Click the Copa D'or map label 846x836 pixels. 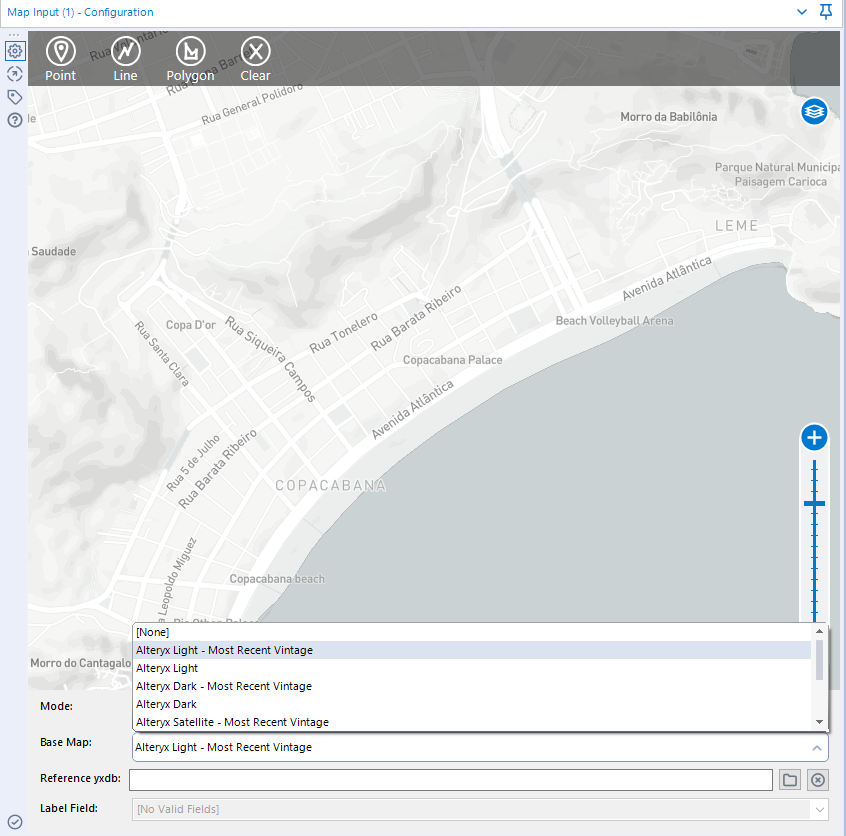190,325
